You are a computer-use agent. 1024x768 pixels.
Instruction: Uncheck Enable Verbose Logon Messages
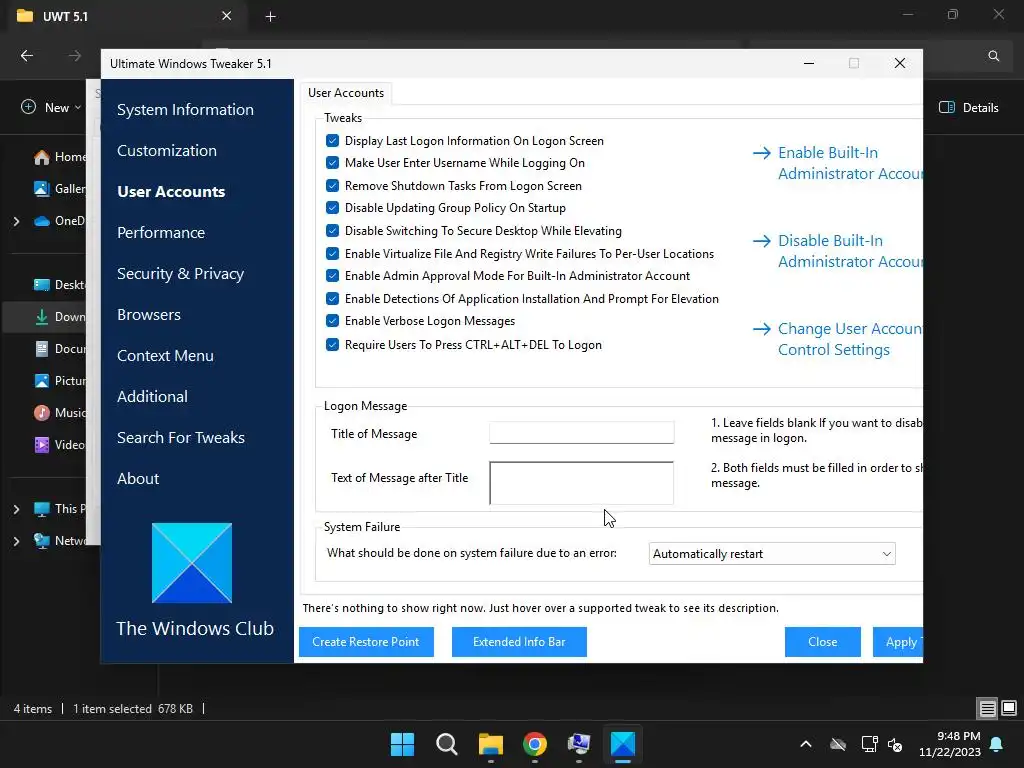click(332, 321)
